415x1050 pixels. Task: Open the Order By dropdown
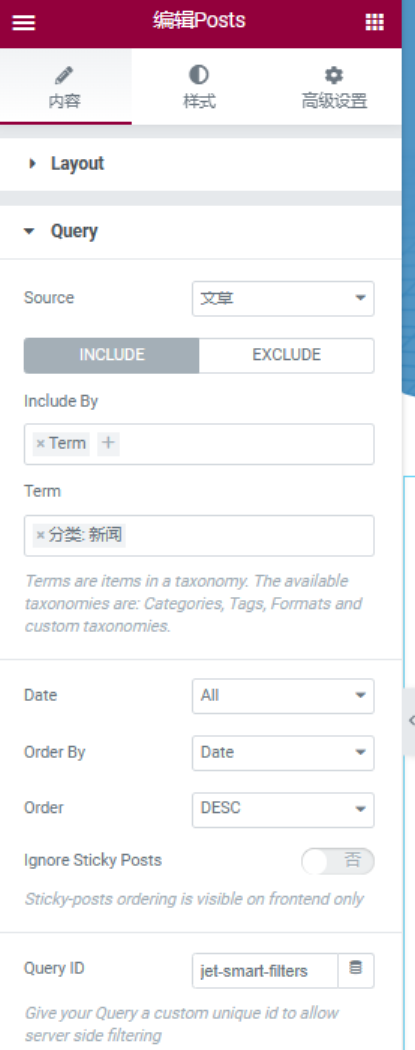(x=283, y=753)
